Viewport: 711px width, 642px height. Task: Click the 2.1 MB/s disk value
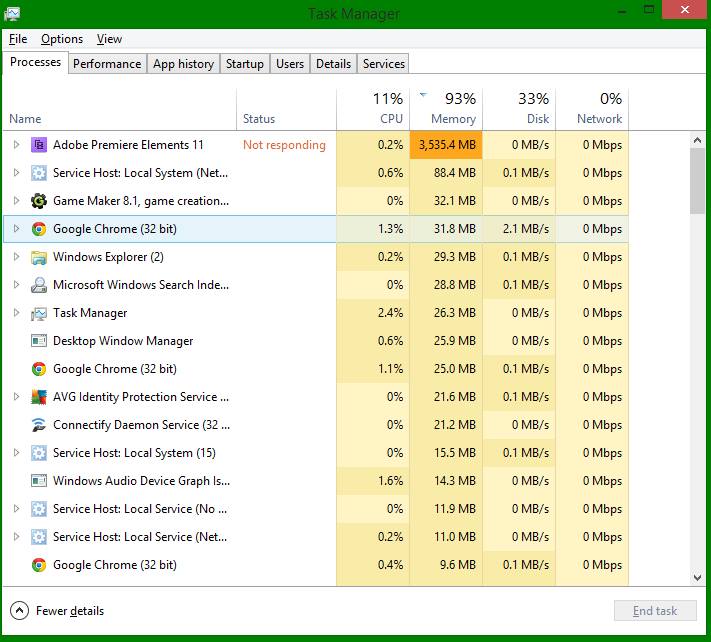(526, 229)
